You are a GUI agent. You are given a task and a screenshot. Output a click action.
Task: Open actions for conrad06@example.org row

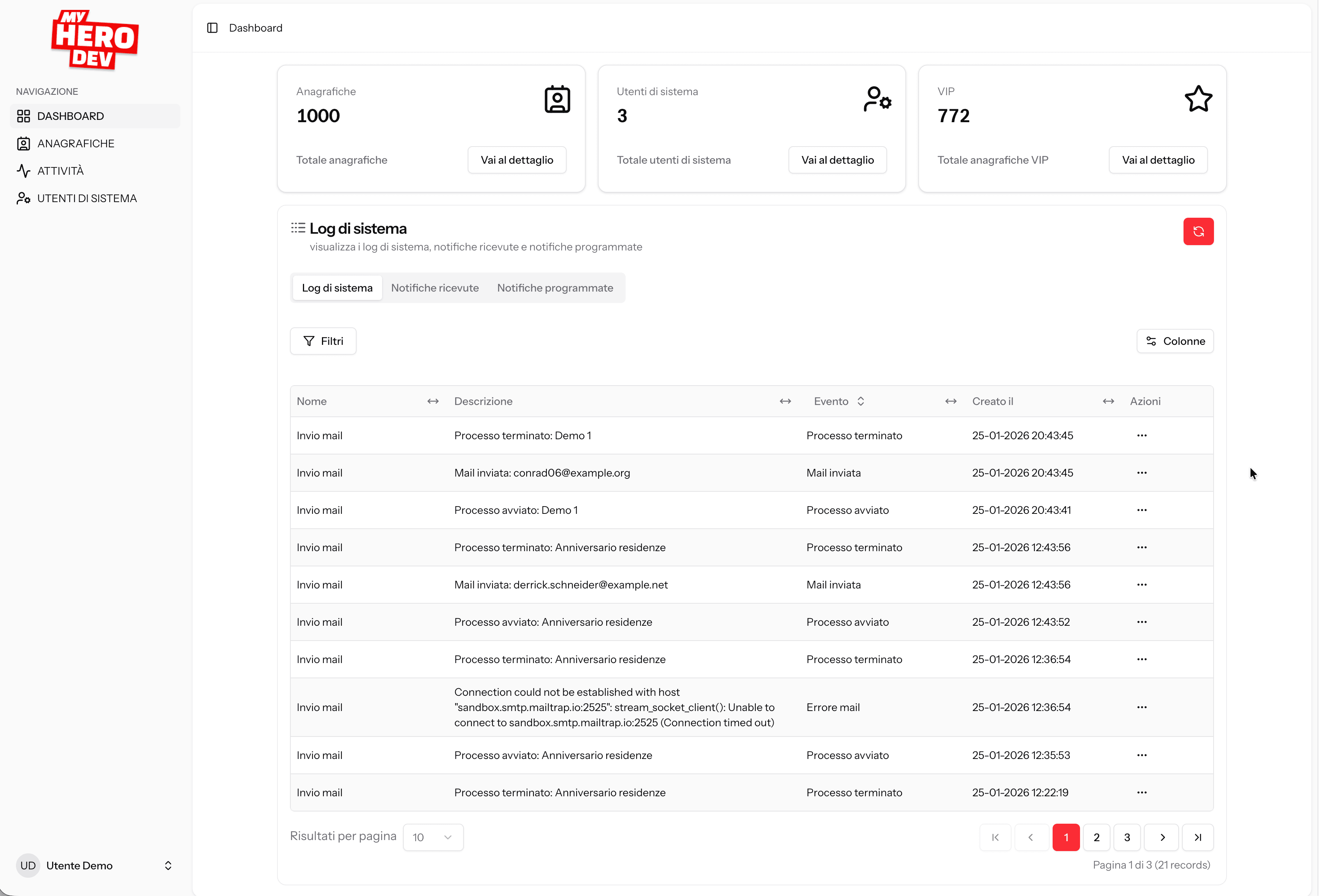coord(1142,473)
